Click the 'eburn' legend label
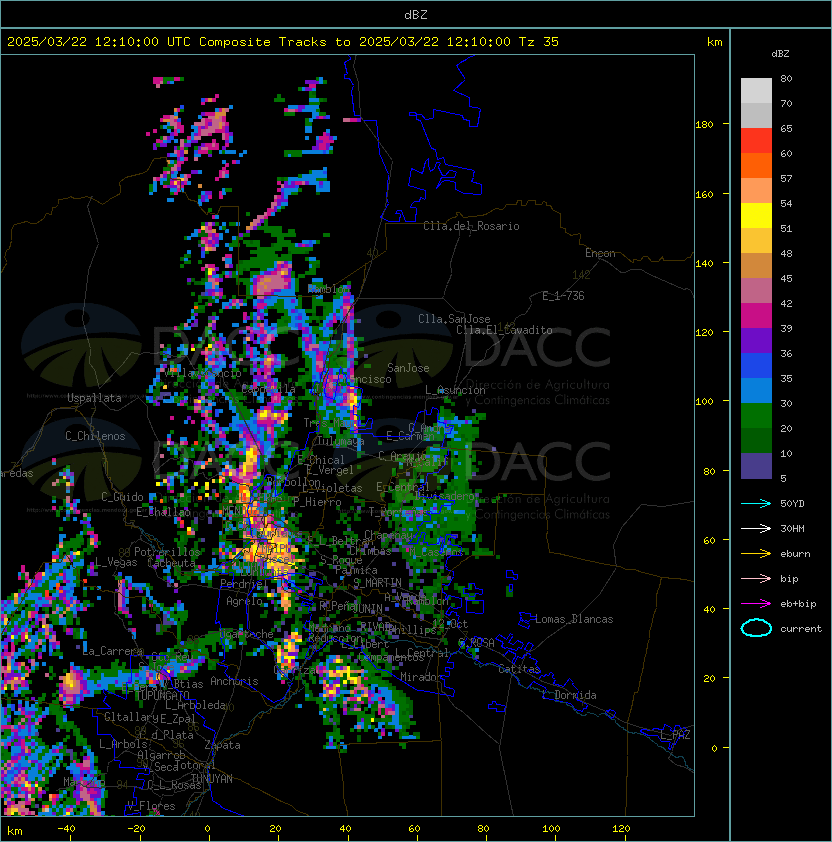 (795, 554)
